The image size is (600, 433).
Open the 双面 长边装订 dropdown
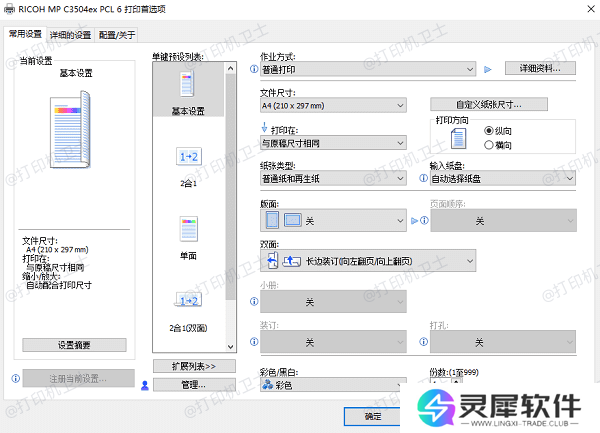[x=368, y=261]
